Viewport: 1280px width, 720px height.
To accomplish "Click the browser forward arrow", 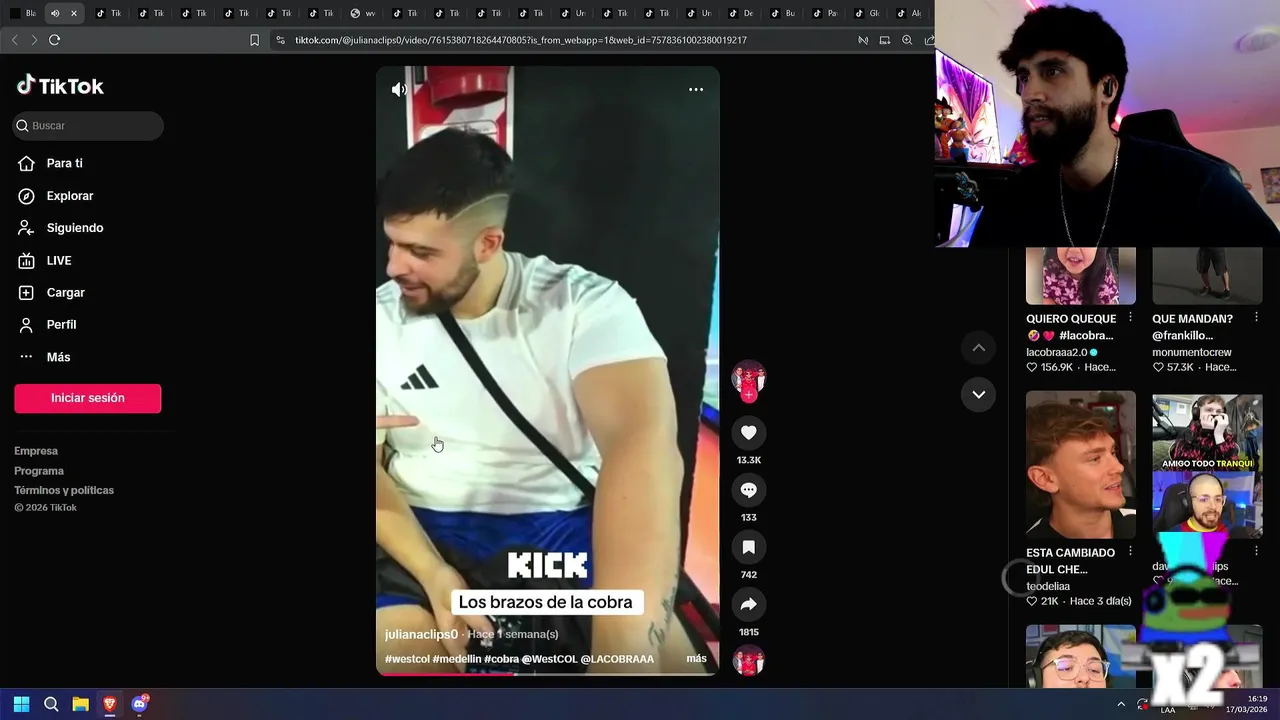I will tap(34, 40).
